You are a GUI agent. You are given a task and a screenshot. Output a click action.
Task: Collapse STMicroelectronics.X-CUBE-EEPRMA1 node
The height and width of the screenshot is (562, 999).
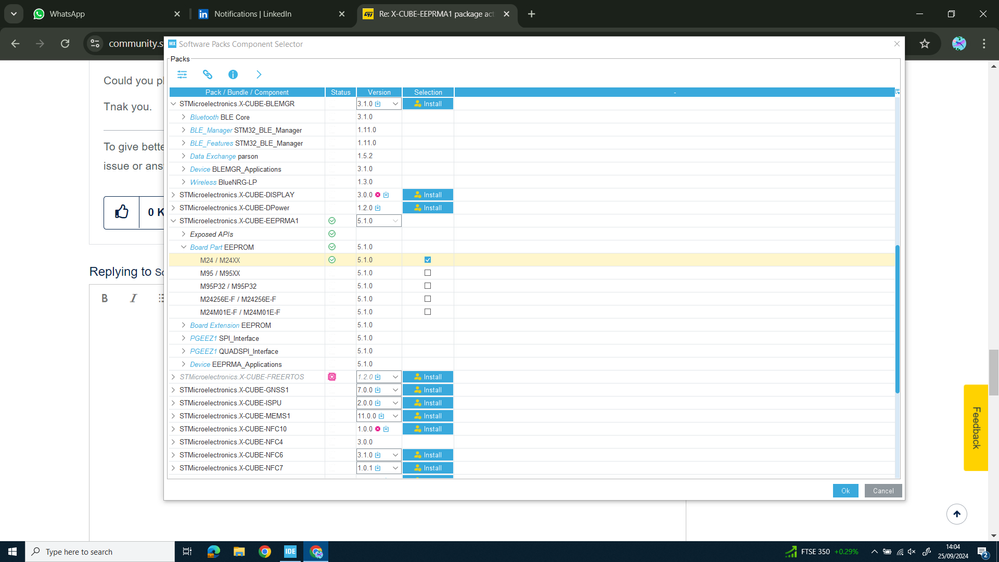173,221
